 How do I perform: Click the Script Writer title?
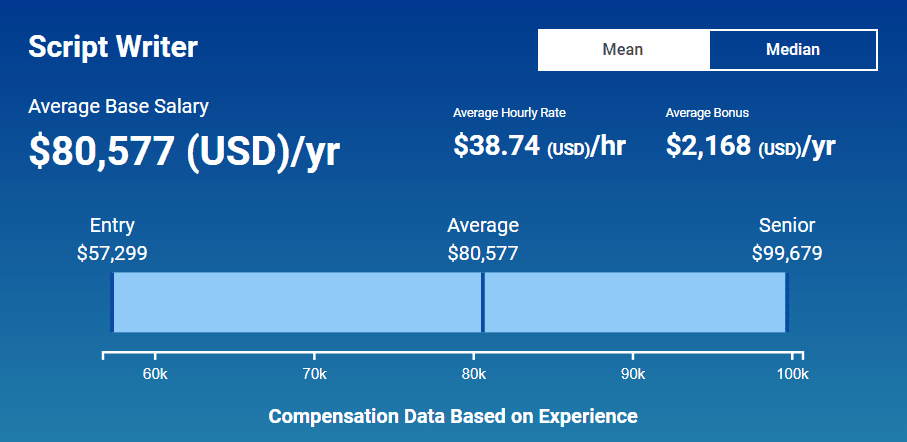[x=113, y=47]
